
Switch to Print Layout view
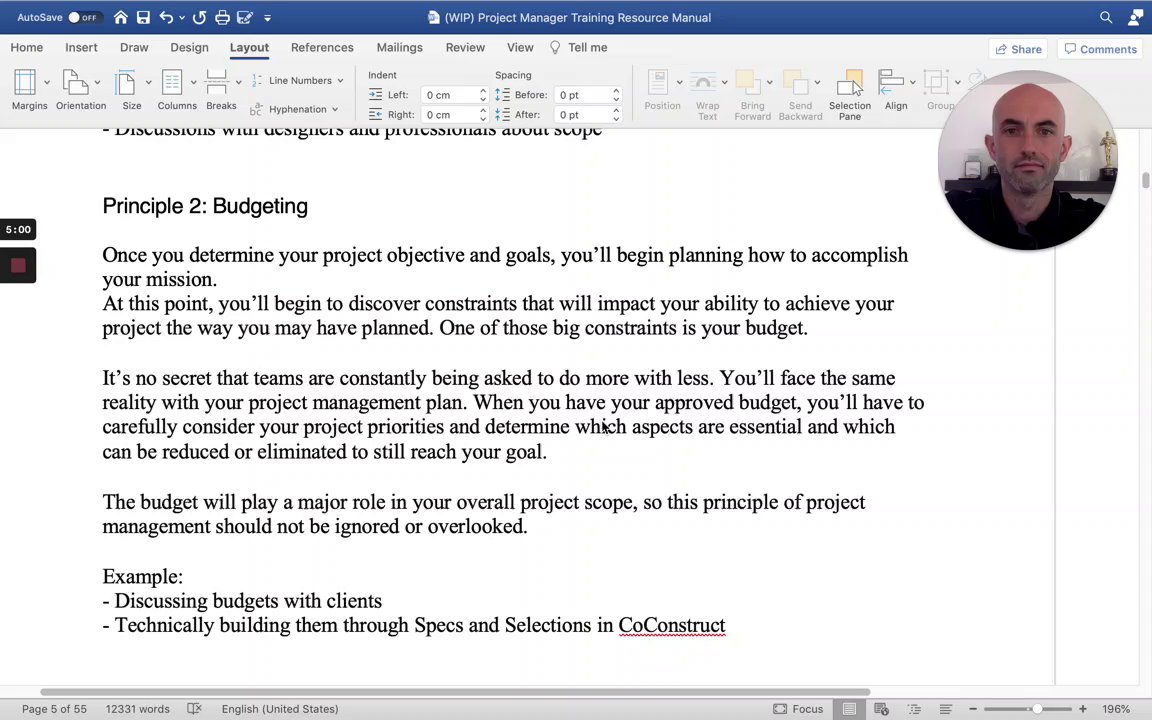point(849,709)
